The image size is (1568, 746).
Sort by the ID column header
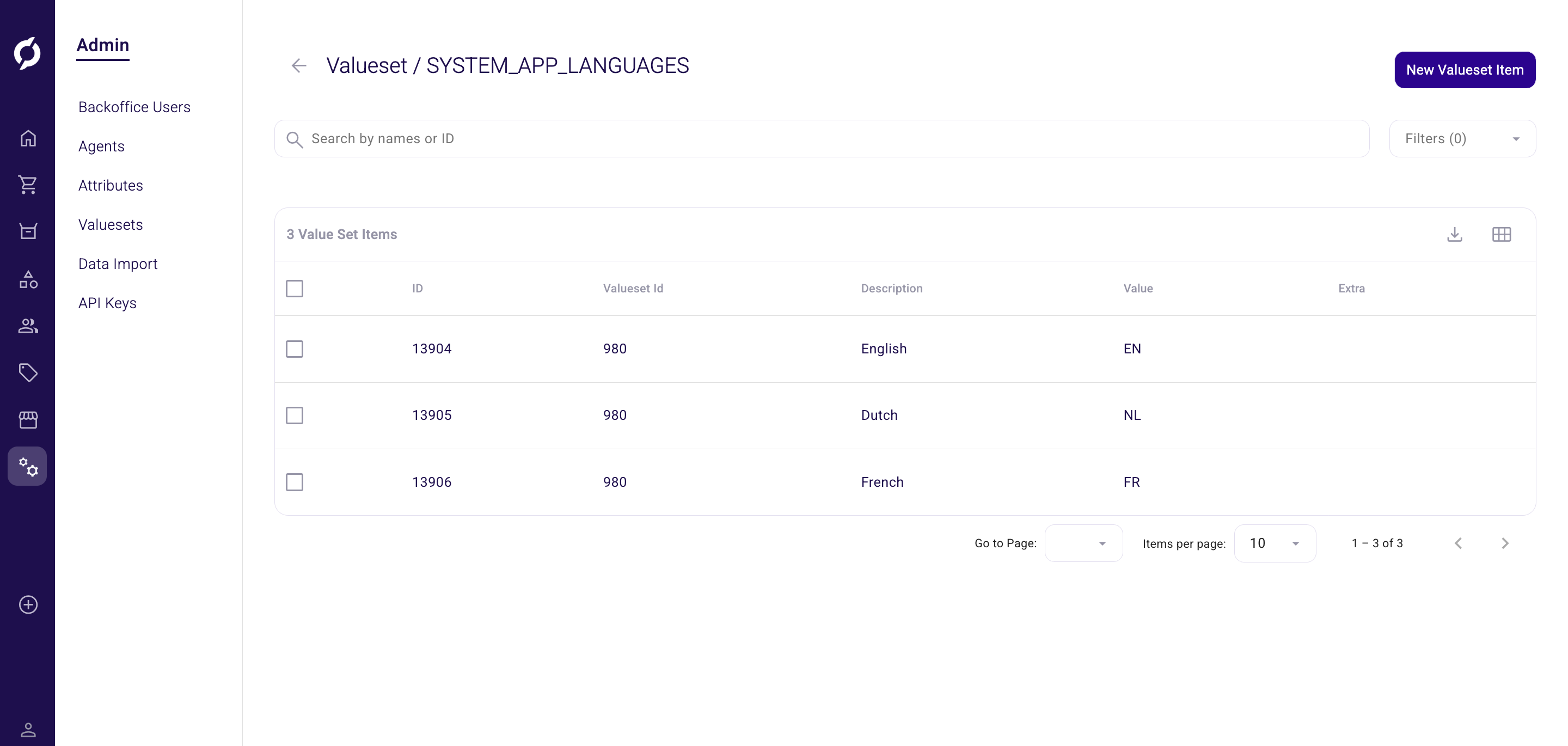pos(418,289)
